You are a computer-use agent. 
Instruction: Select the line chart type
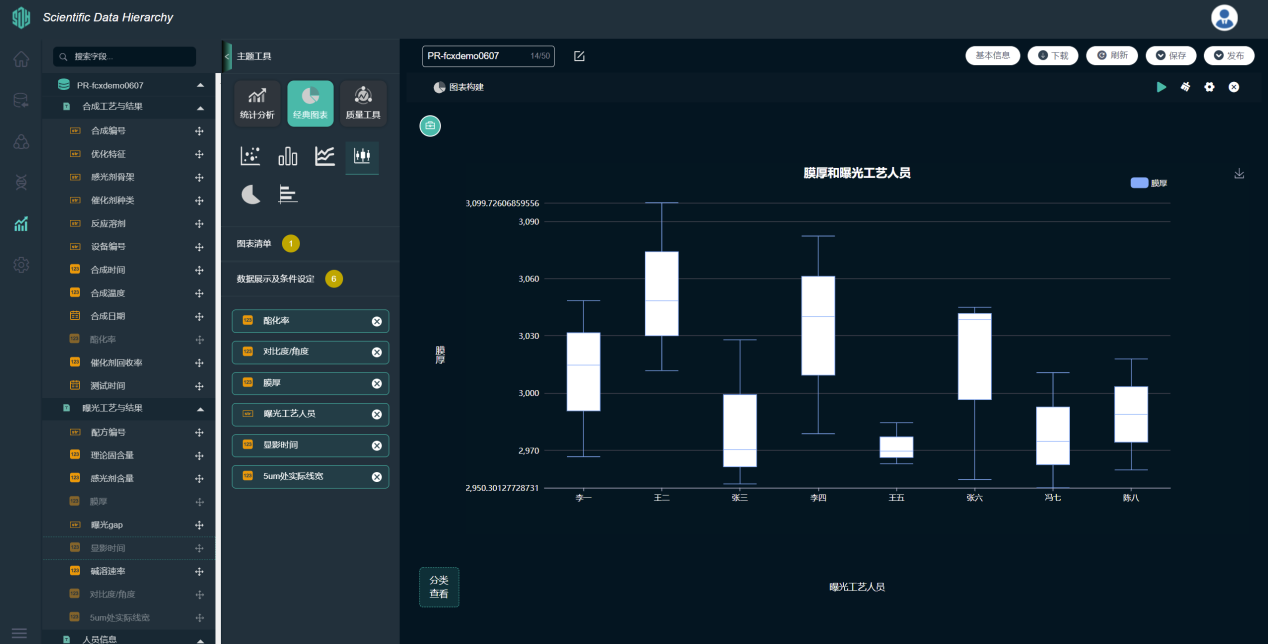(x=325, y=156)
